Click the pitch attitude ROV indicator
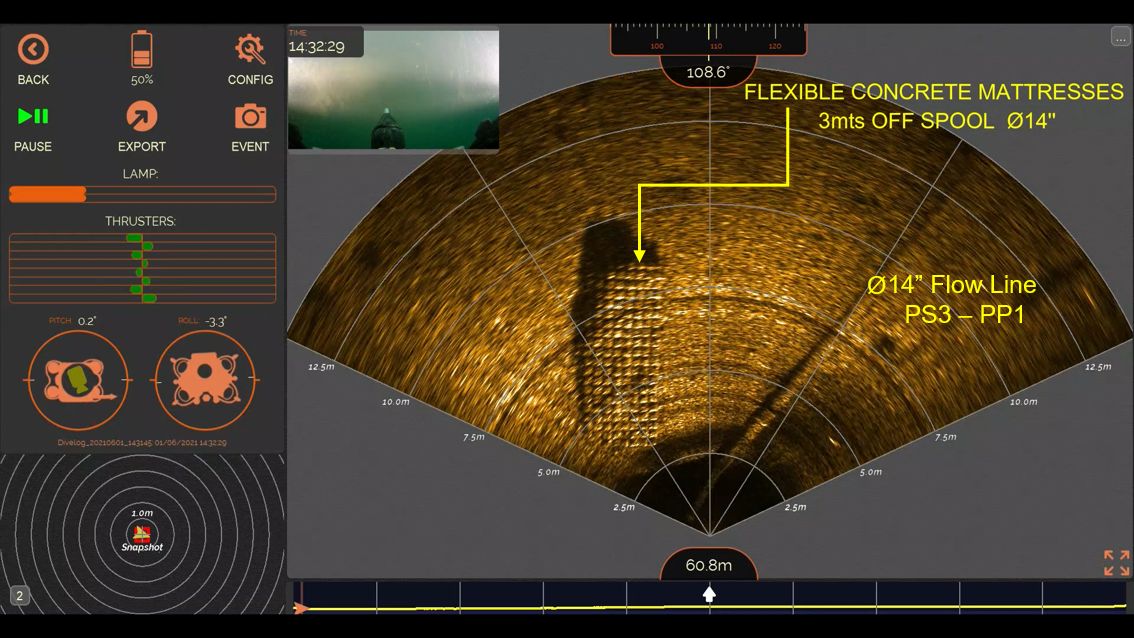Viewport: 1134px width, 638px height. coord(77,381)
